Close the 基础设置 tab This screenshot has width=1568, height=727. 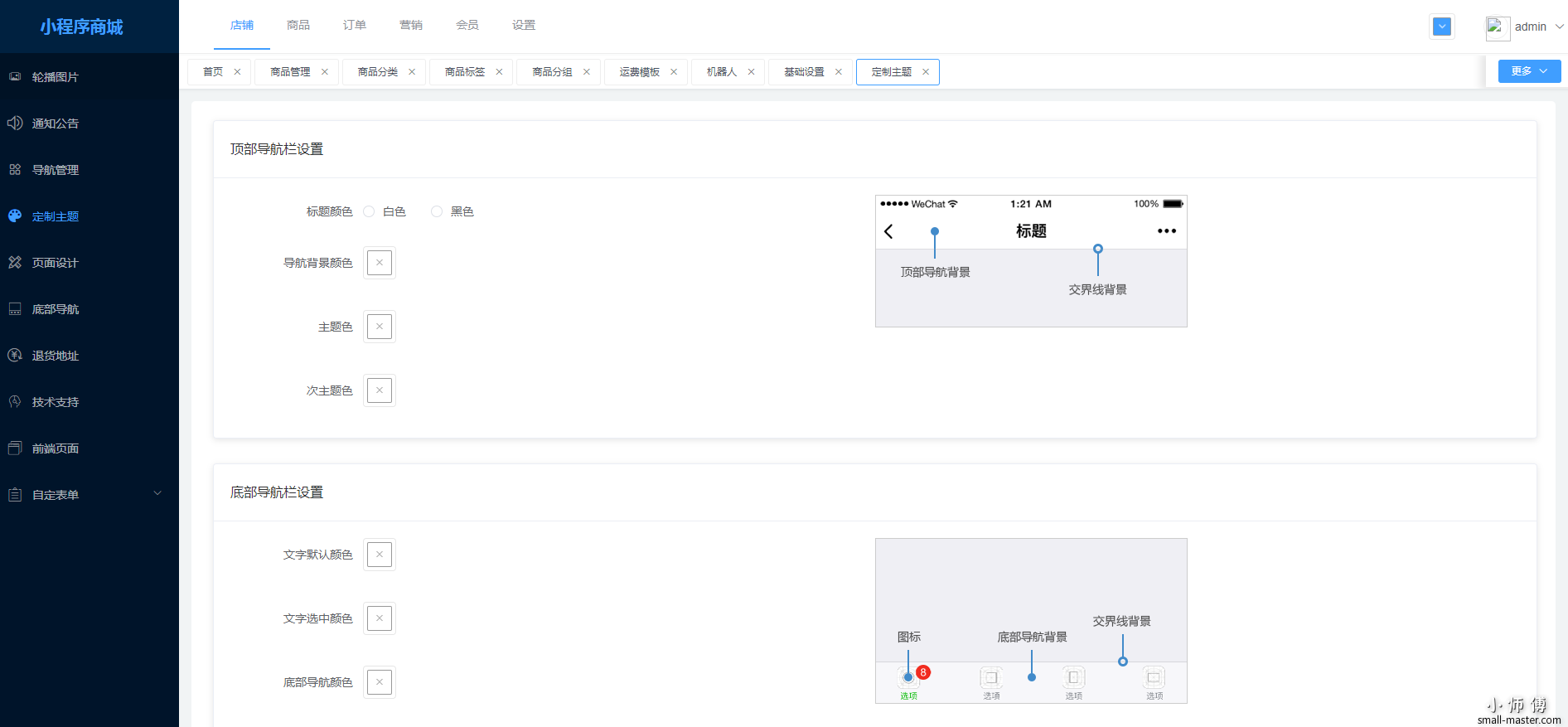point(839,72)
